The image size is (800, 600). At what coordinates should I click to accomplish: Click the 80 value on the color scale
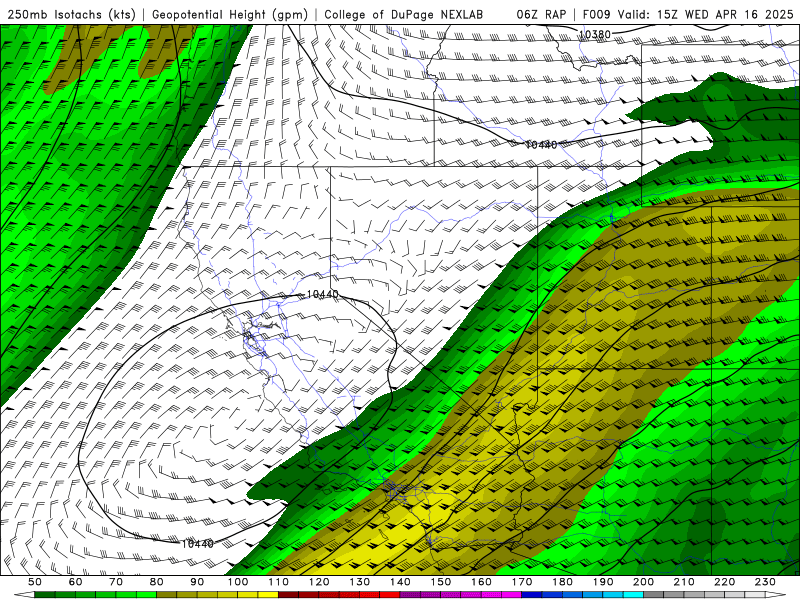157,582
